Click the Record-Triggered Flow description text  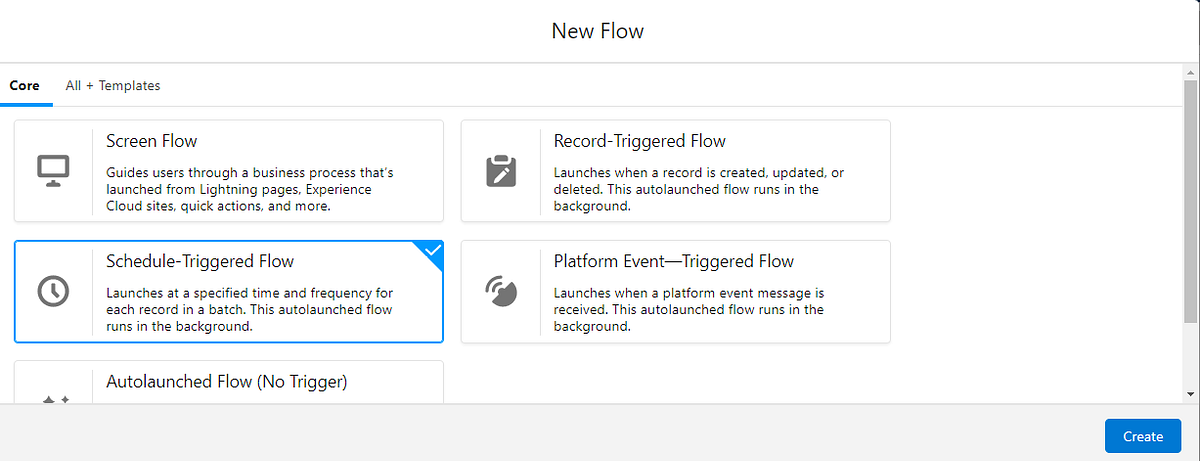[699, 190]
